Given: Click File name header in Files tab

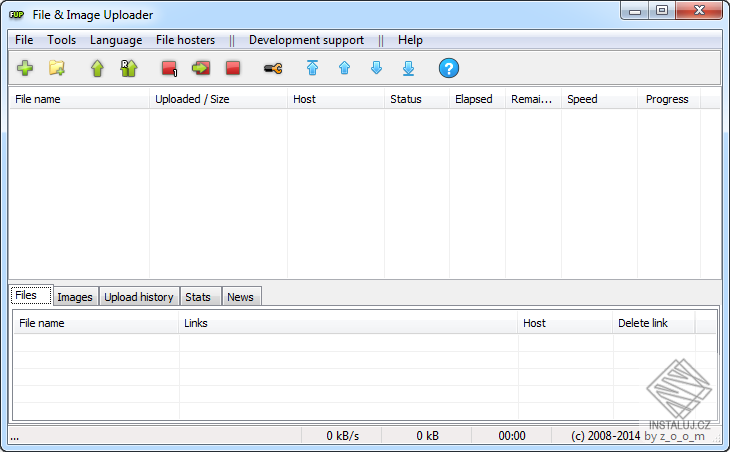Looking at the screenshot, I should (96, 323).
